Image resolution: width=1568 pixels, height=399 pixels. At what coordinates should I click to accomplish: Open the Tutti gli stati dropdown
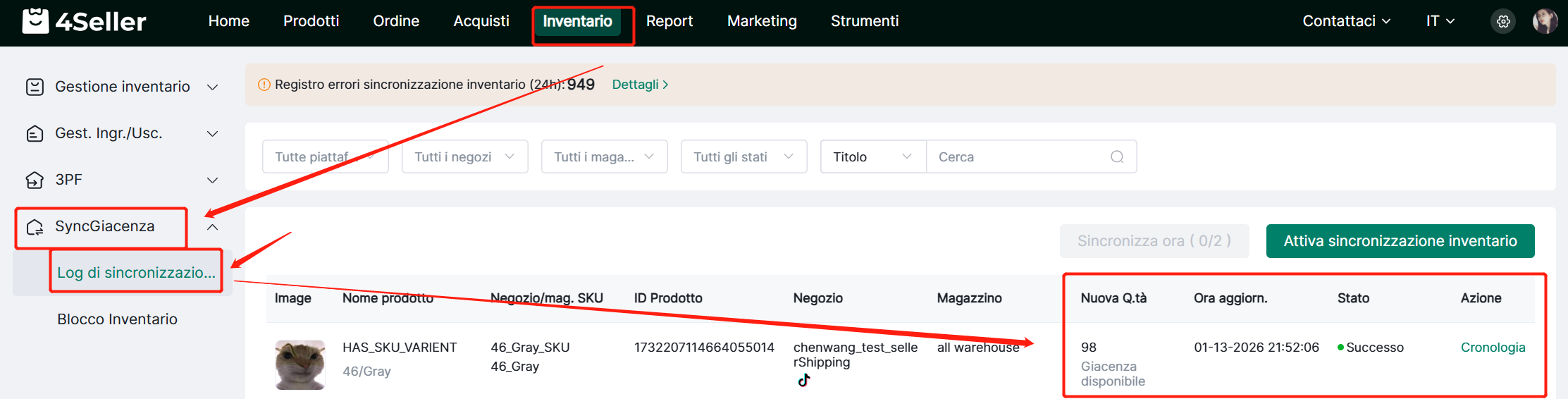(743, 156)
